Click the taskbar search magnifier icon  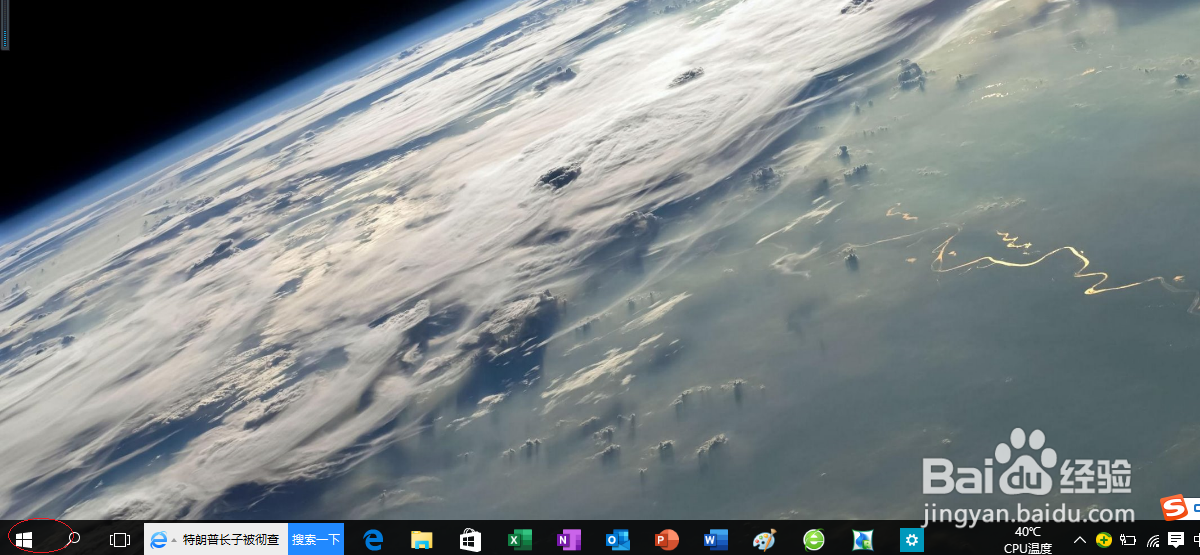click(73, 539)
